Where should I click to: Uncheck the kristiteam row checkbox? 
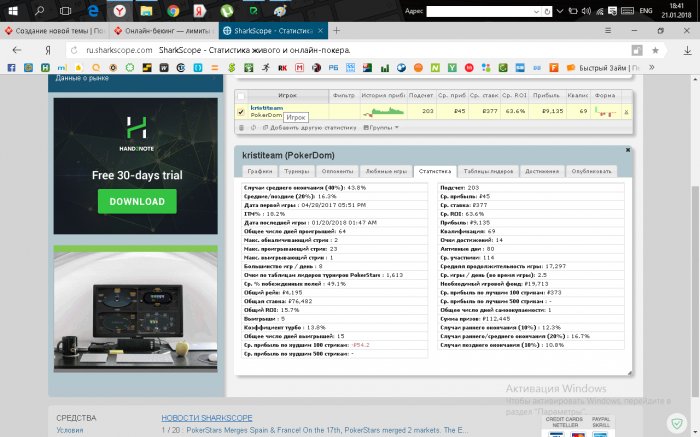point(241,112)
